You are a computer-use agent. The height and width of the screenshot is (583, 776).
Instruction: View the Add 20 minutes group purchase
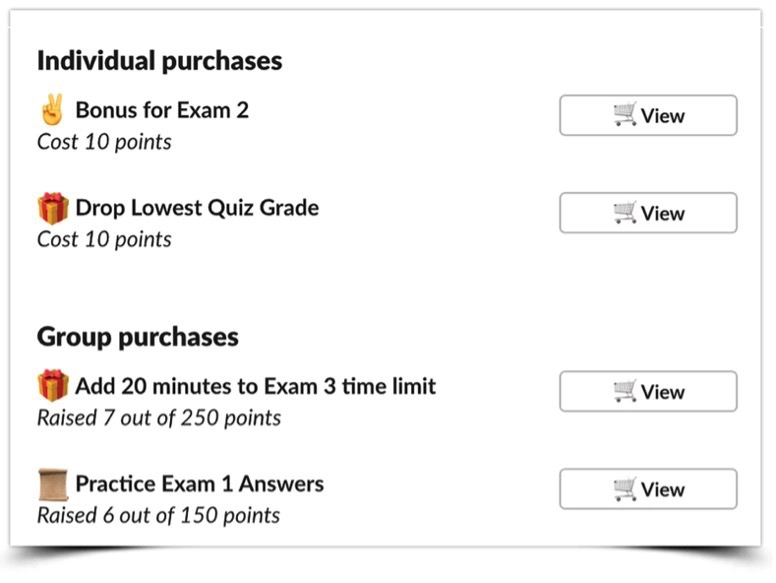pos(648,391)
